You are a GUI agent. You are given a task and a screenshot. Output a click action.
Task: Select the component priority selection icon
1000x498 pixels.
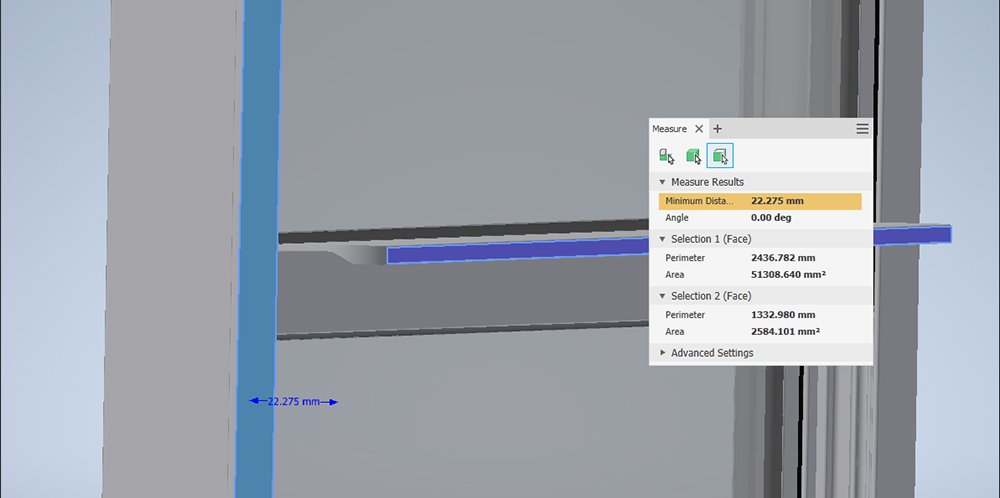pyautogui.click(x=667, y=156)
